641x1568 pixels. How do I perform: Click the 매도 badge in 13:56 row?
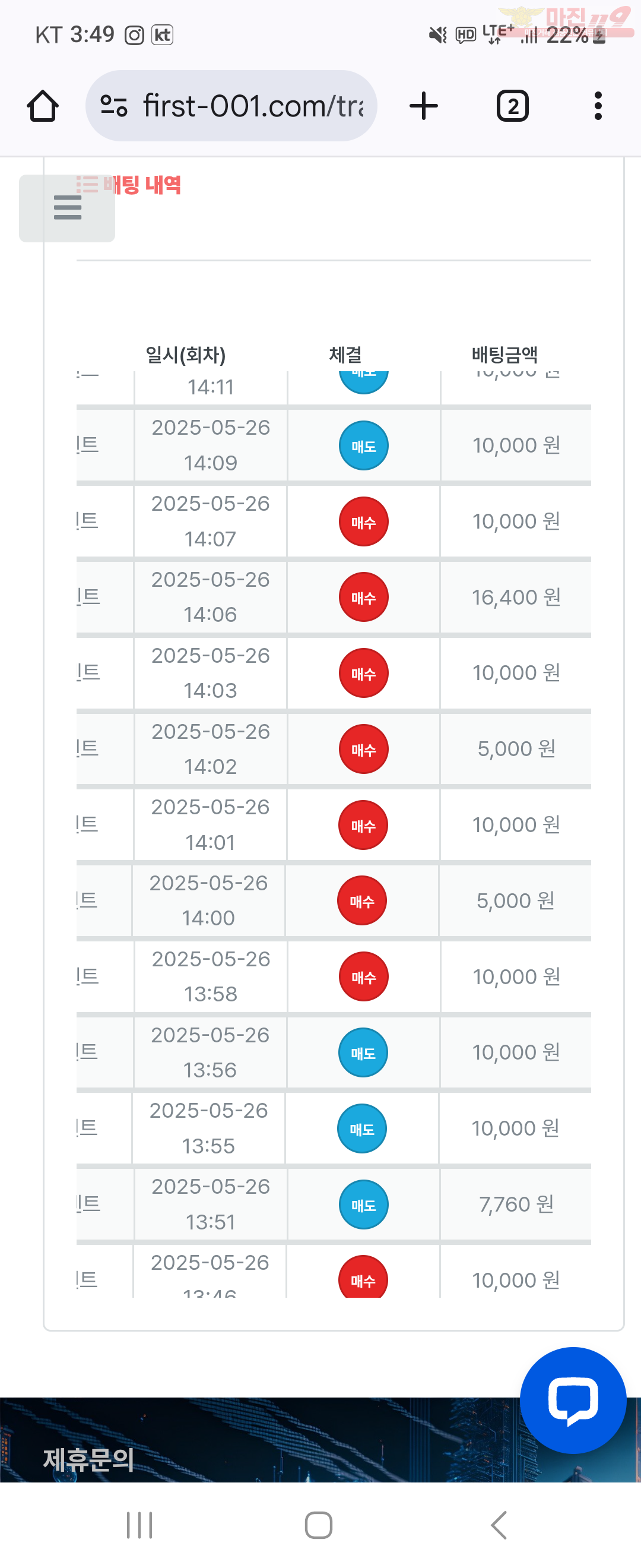point(363,1052)
